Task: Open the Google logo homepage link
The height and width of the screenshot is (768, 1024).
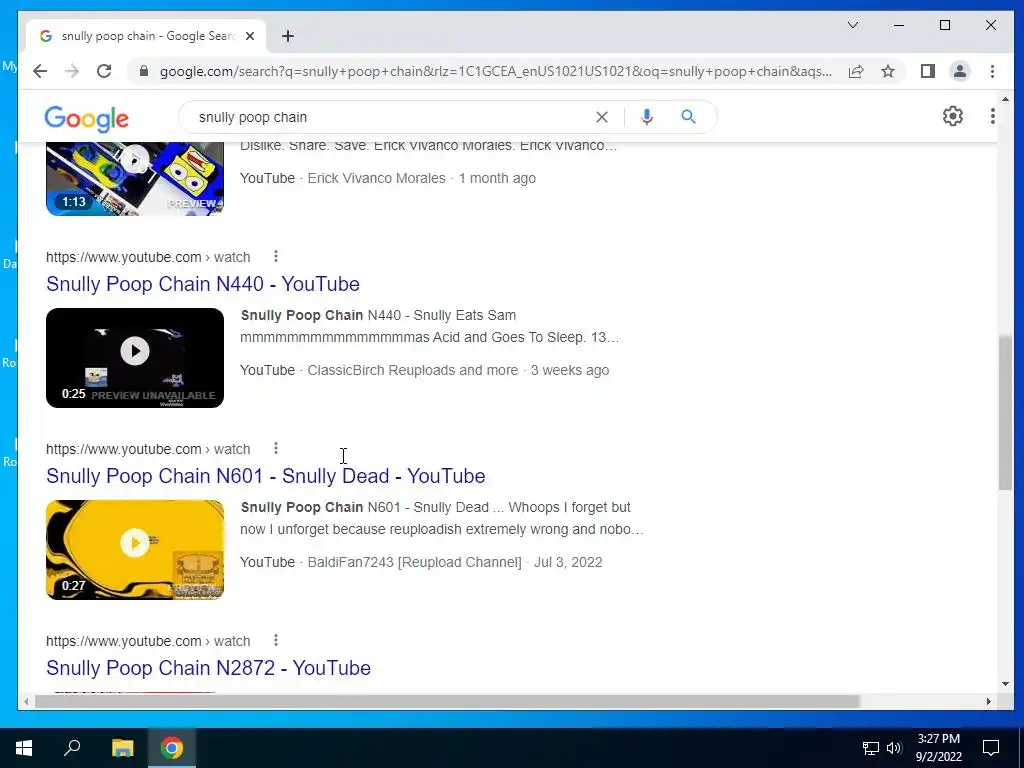Action: click(86, 119)
